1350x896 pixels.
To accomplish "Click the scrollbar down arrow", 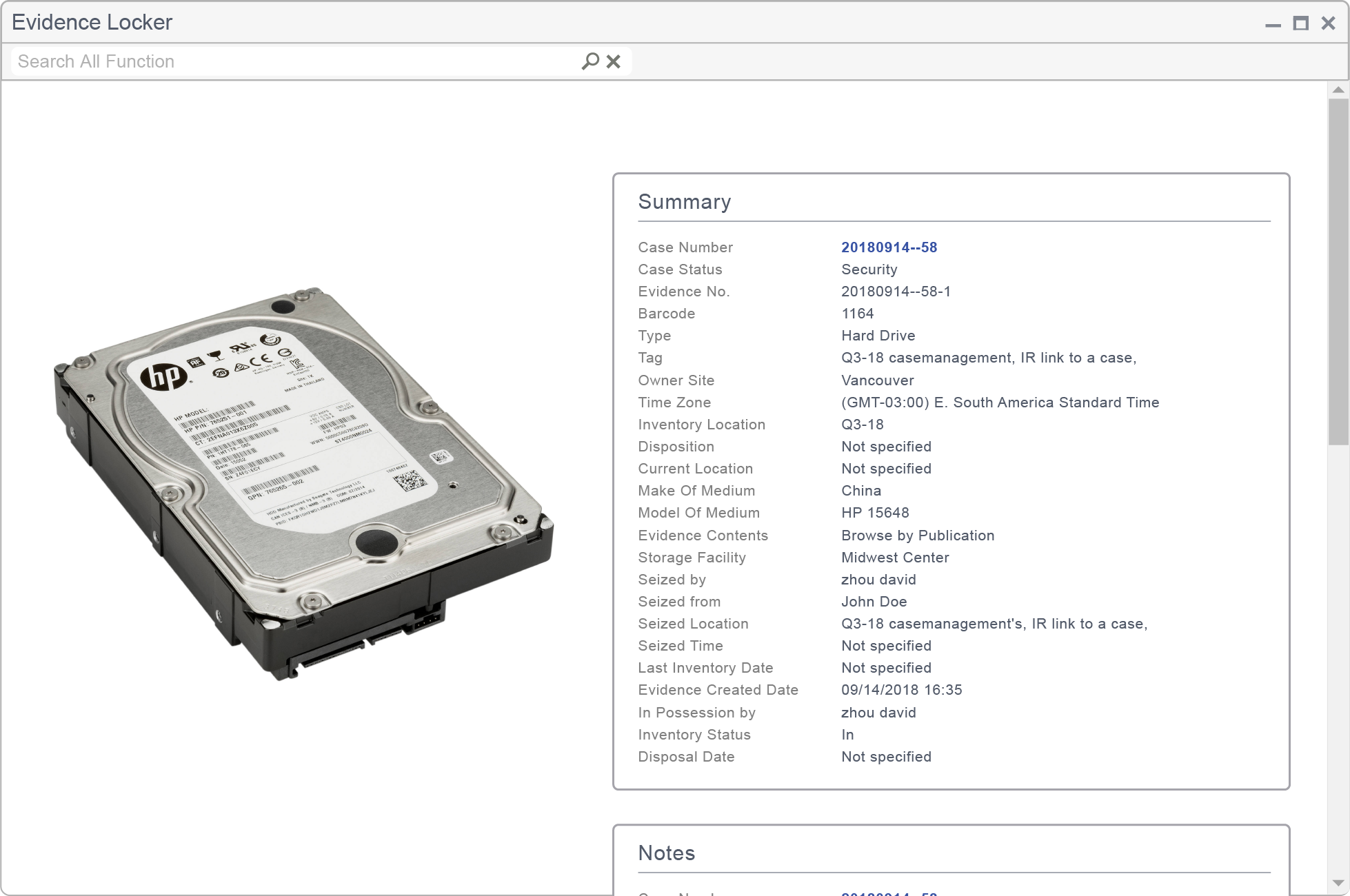I will tap(1338, 883).
